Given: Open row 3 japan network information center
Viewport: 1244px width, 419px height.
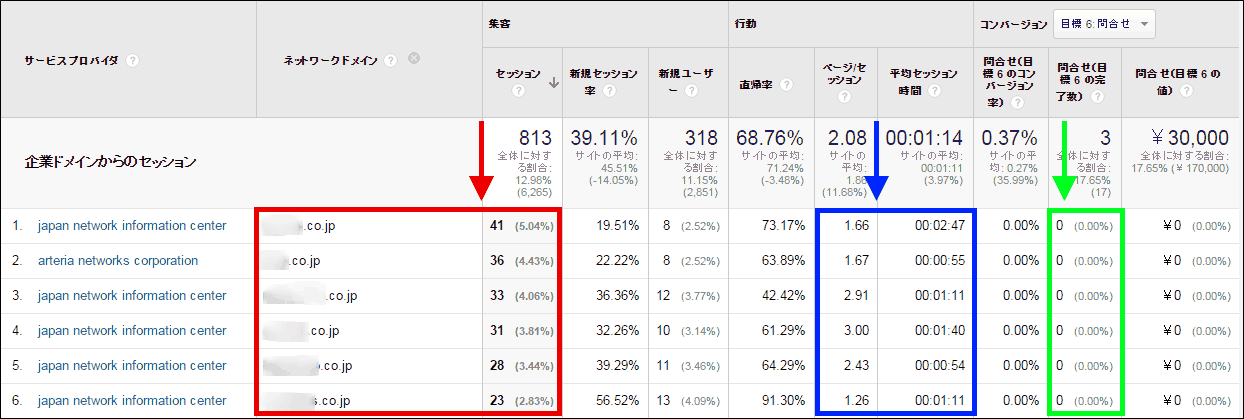Looking at the screenshot, I should [132, 296].
